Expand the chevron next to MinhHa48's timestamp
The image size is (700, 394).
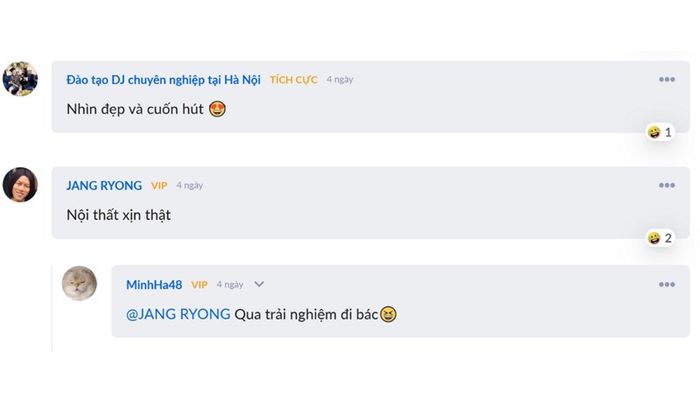point(259,284)
